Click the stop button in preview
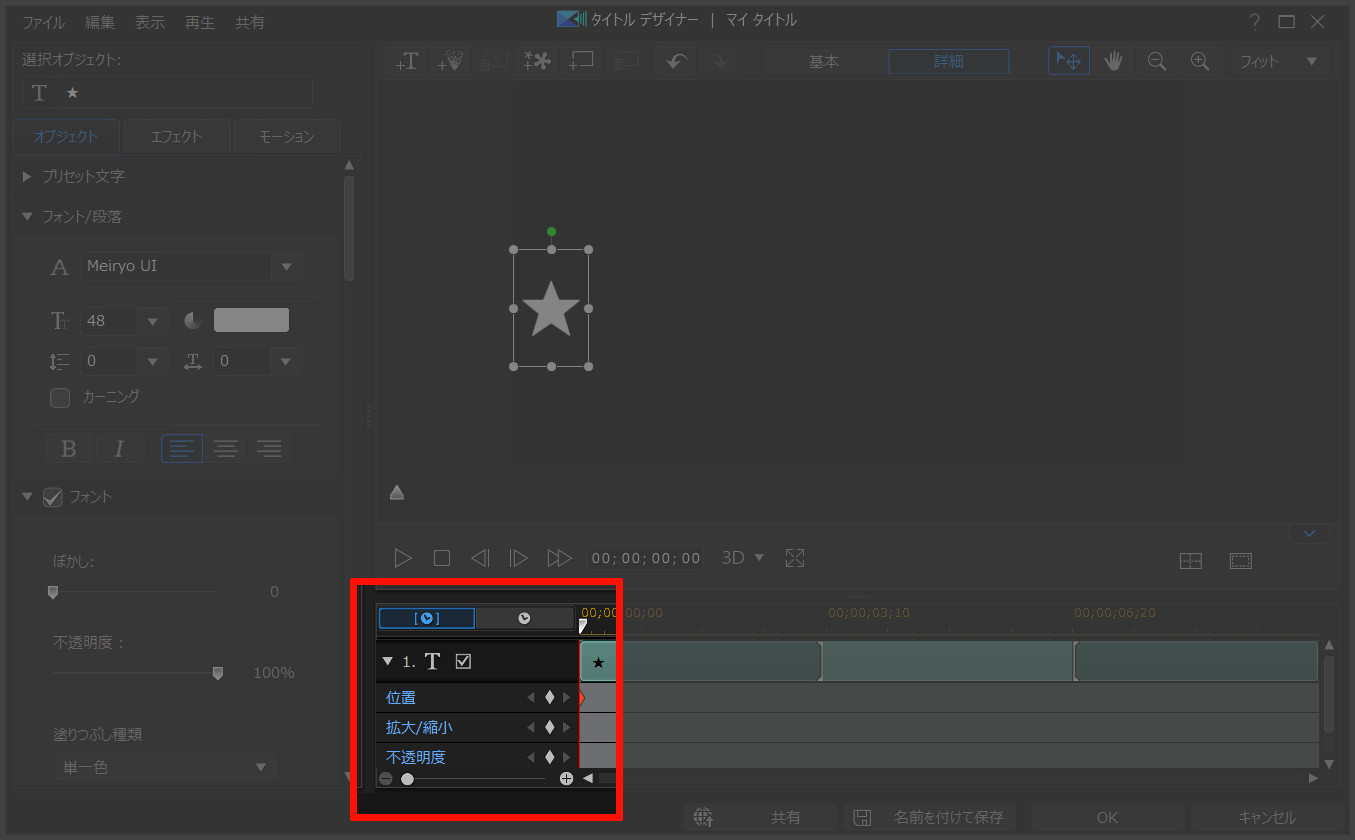This screenshot has height=840, width=1355. click(x=442, y=558)
